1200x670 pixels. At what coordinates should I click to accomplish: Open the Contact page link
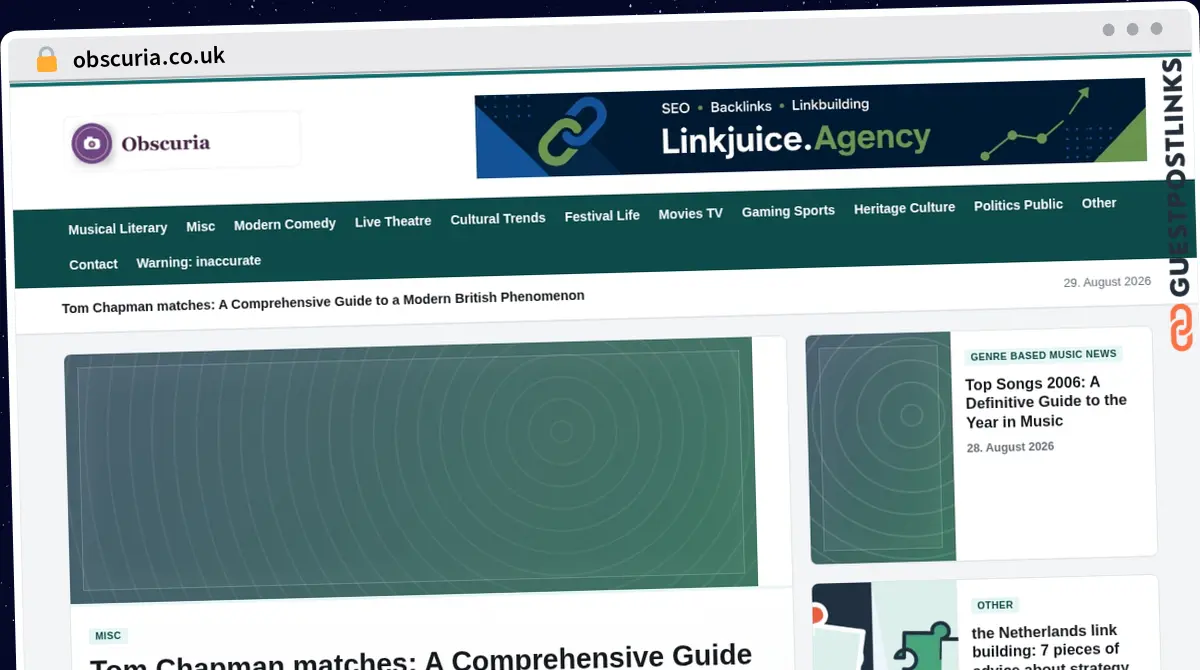click(93, 264)
